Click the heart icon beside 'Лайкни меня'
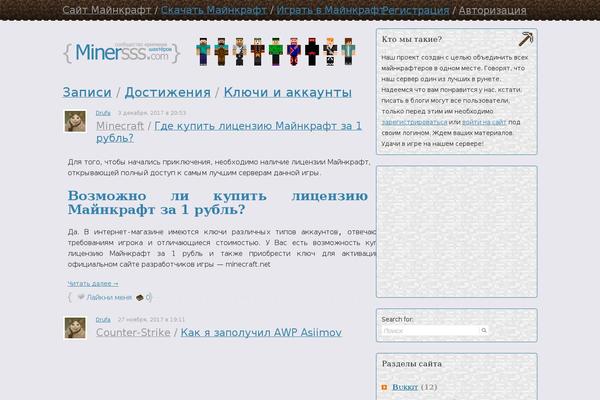The height and width of the screenshot is (400, 600). [x=81, y=297]
